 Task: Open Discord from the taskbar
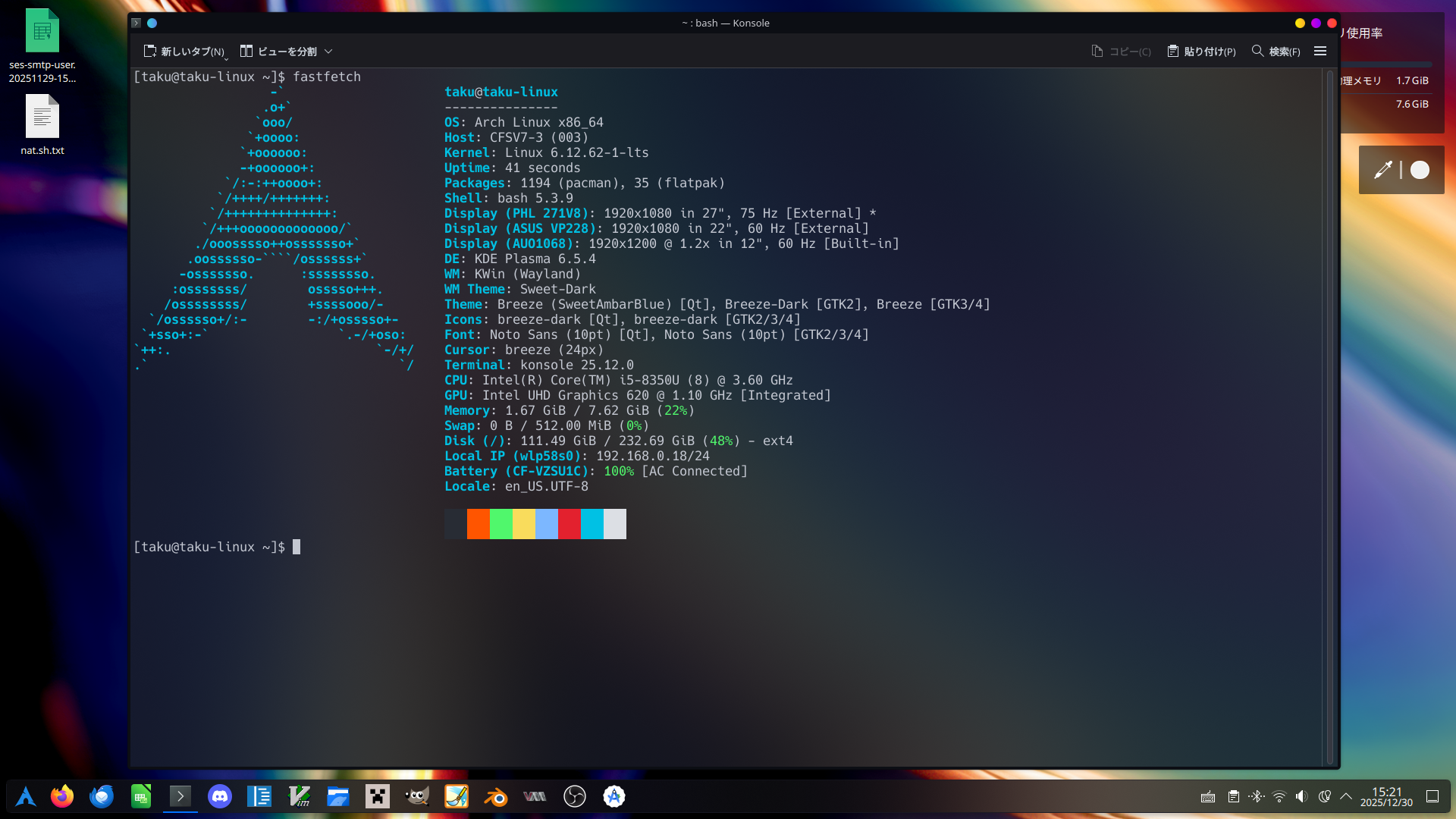220,796
